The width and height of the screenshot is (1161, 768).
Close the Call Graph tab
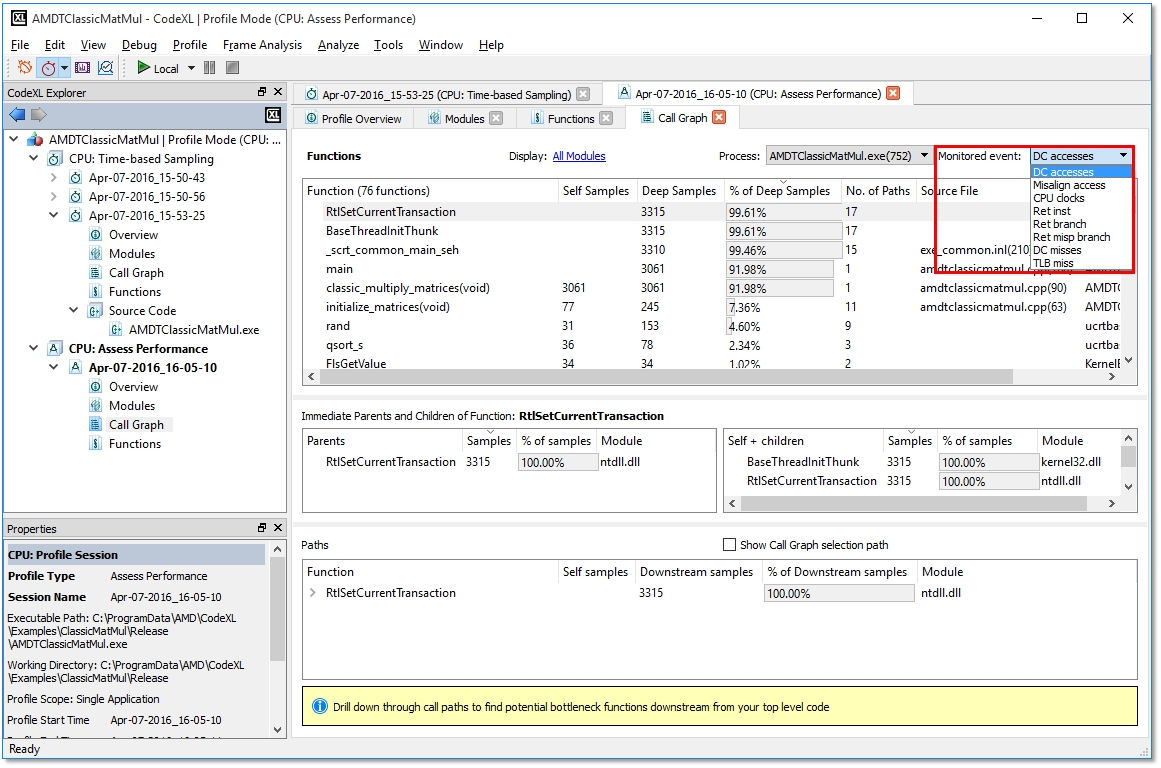[x=719, y=117]
